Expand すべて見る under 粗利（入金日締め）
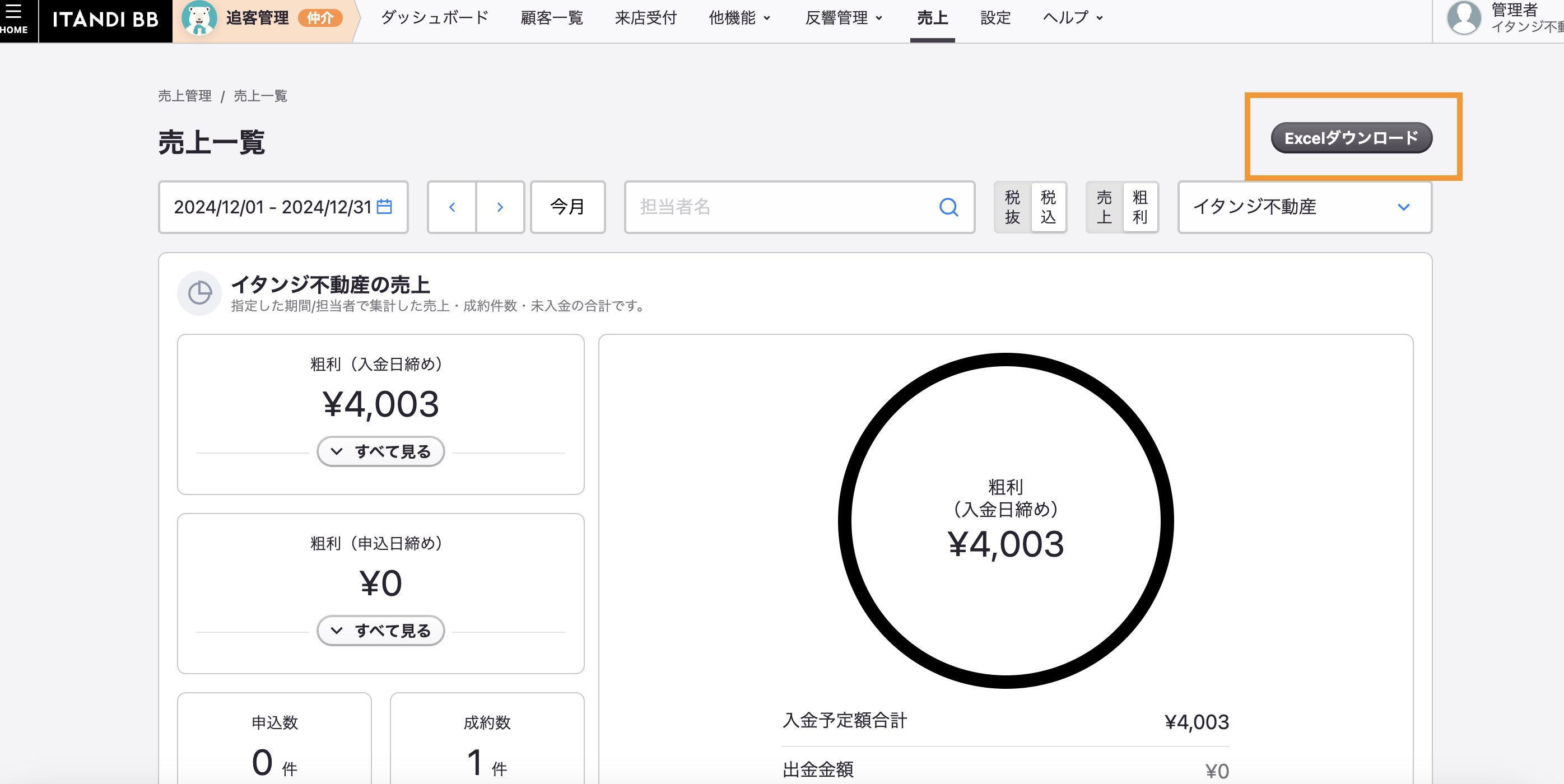This screenshot has width=1564, height=784. (381, 451)
